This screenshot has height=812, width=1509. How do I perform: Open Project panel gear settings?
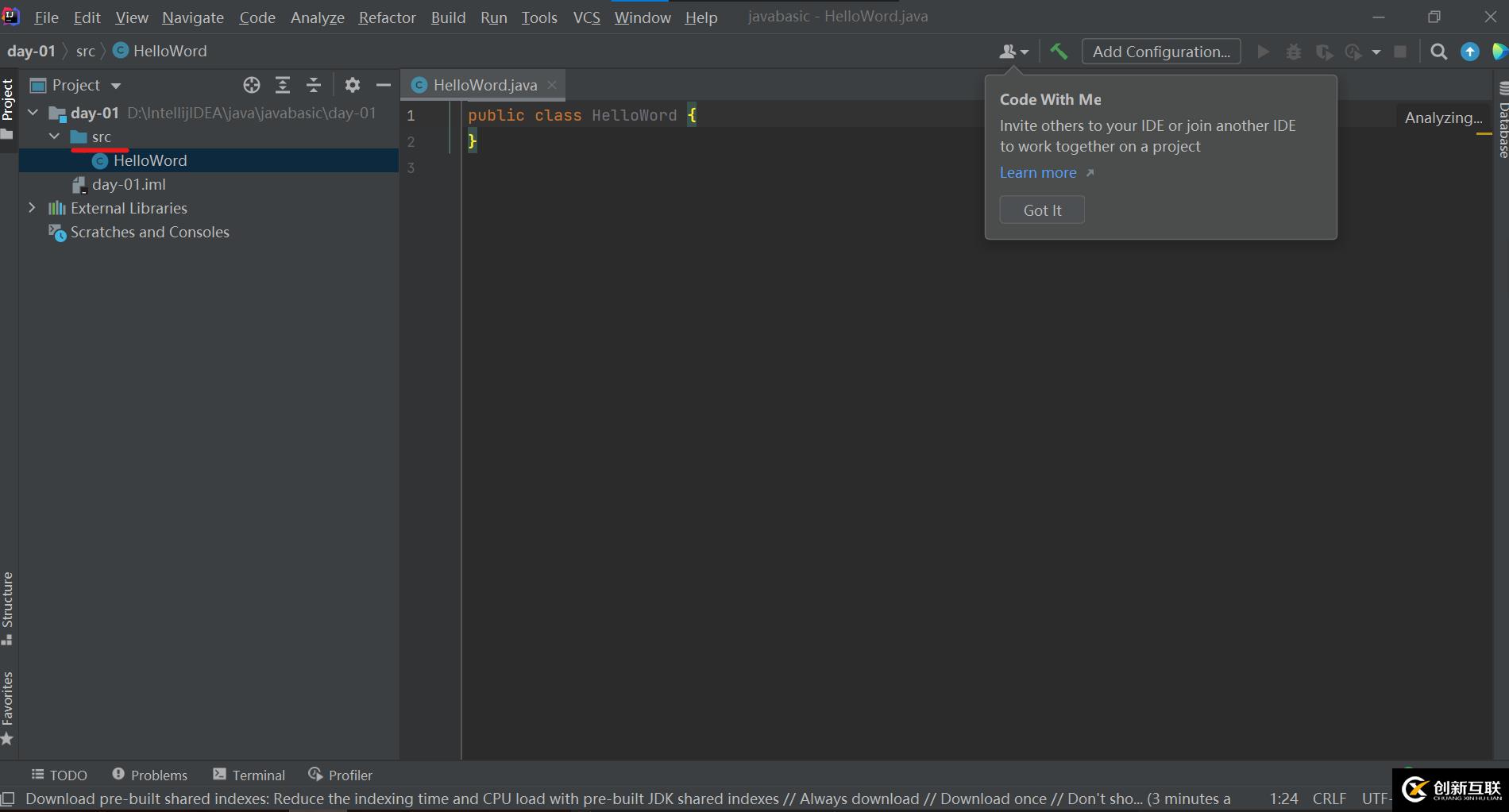coord(353,85)
